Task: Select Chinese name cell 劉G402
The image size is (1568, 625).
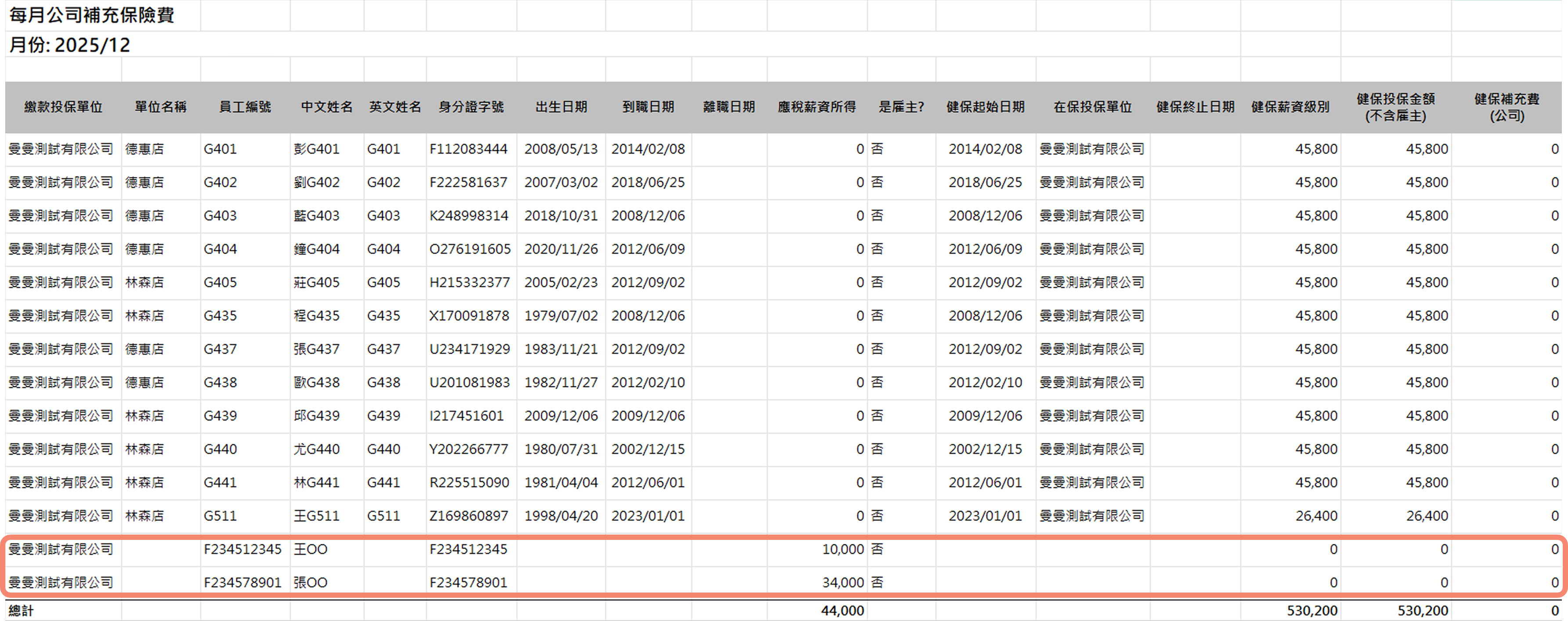Action: coord(317,183)
